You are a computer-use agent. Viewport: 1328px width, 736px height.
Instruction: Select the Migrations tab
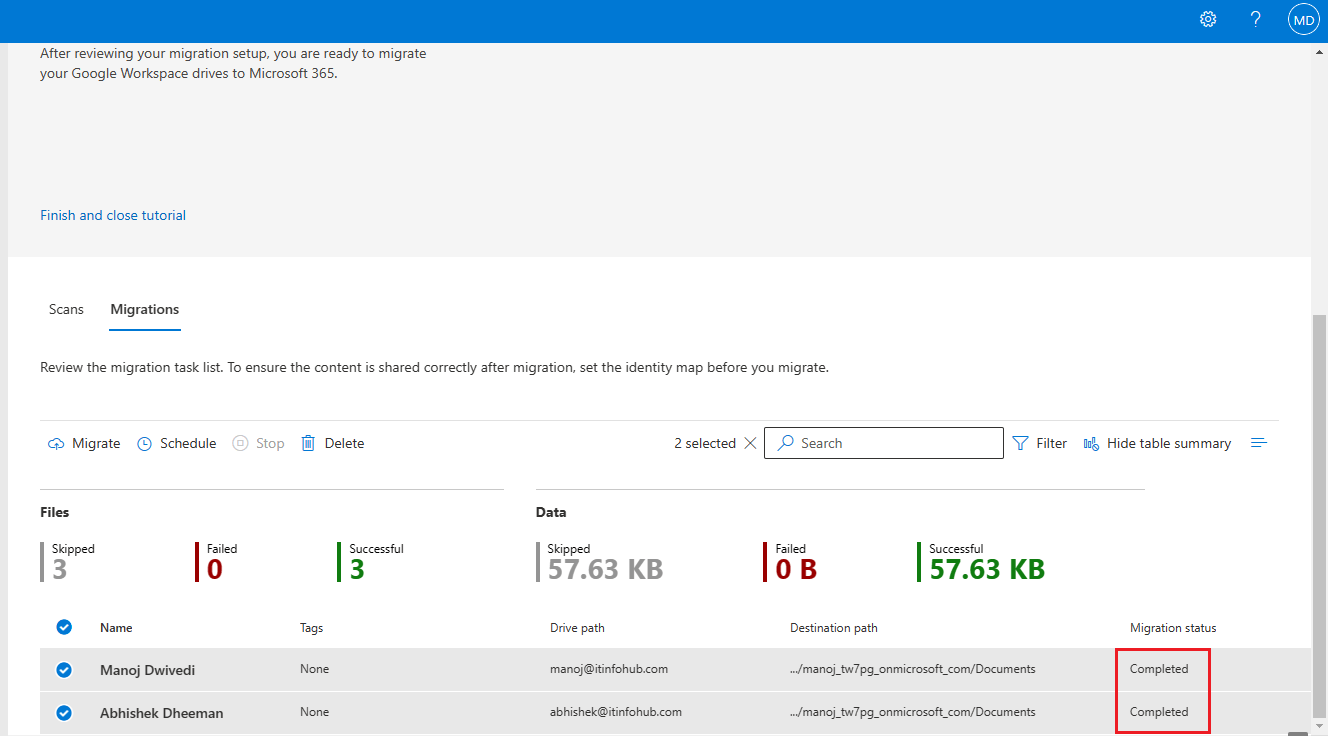[145, 309]
